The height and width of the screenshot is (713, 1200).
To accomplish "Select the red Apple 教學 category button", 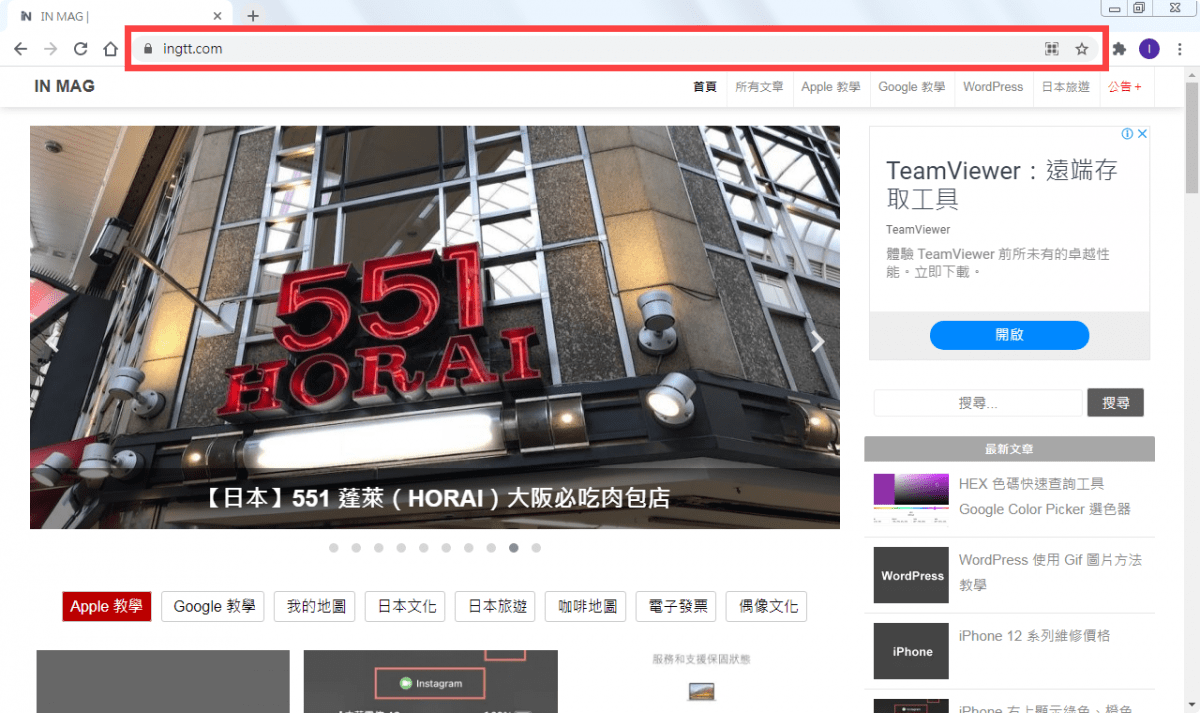I will [106, 606].
